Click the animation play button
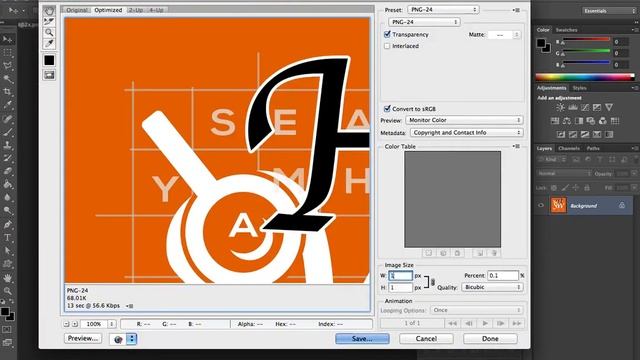Screen dimensions: 640x360 (x=485, y=323)
